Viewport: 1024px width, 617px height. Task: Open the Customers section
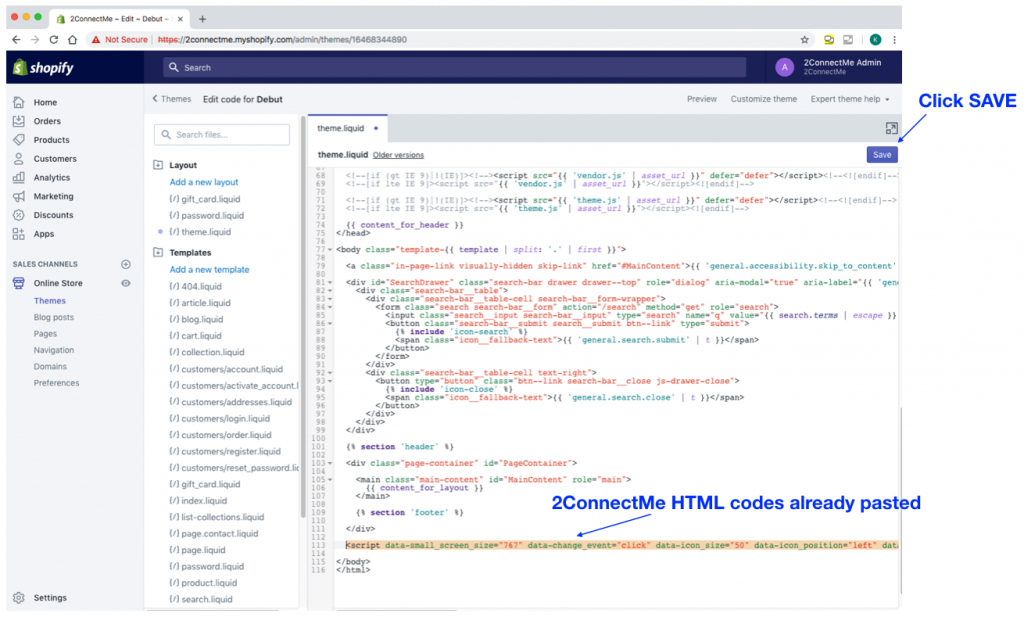pyautogui.click(x=55, y=159)
